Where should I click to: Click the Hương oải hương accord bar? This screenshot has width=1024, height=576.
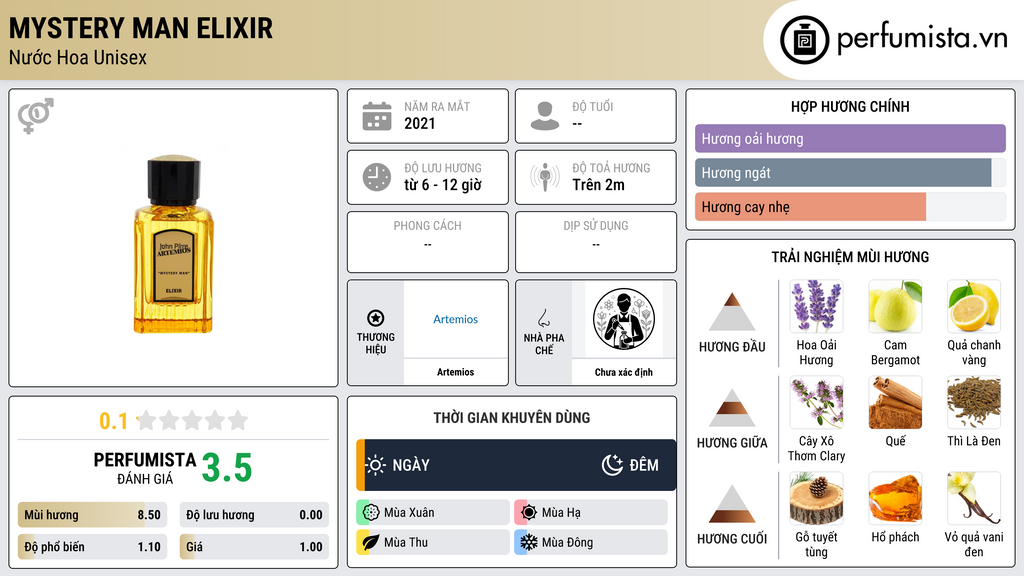tap(850, 138)
